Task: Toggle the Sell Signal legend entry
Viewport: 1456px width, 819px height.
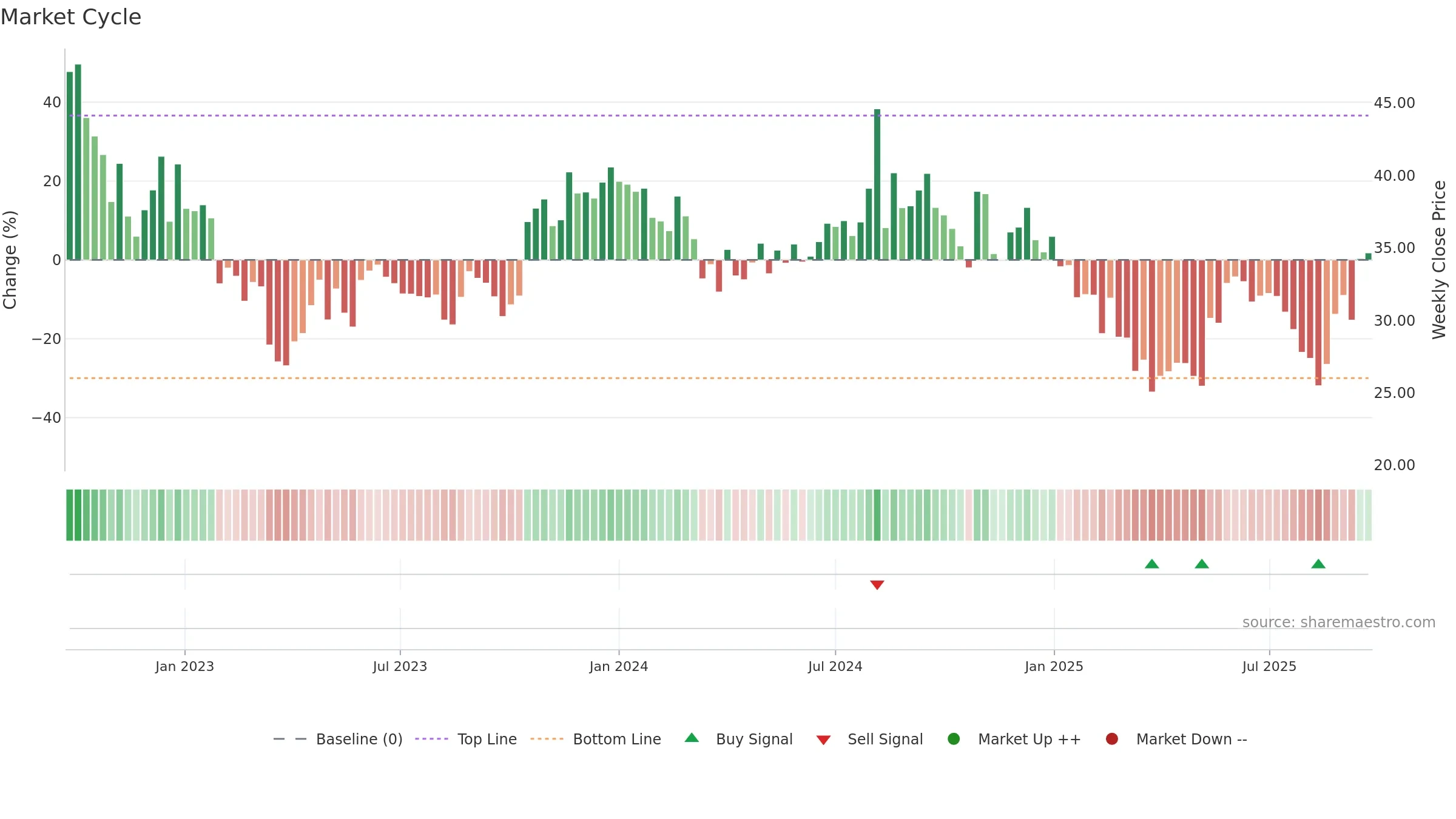Action: coord(870,739)
